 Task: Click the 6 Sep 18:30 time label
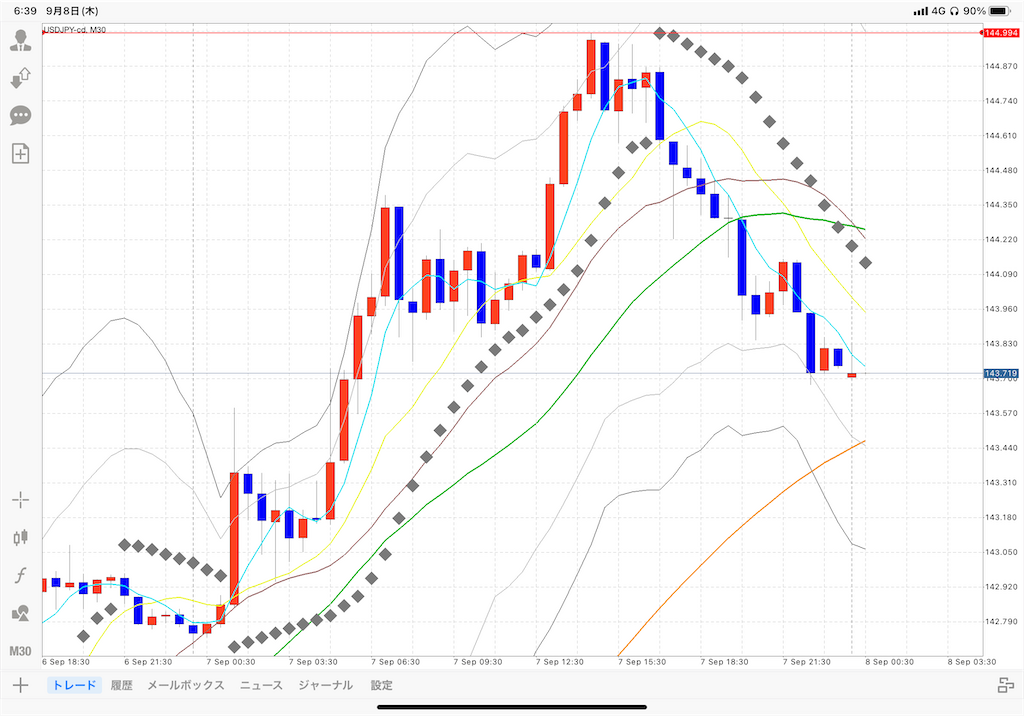pyautogui.click(x=66, y=662)
